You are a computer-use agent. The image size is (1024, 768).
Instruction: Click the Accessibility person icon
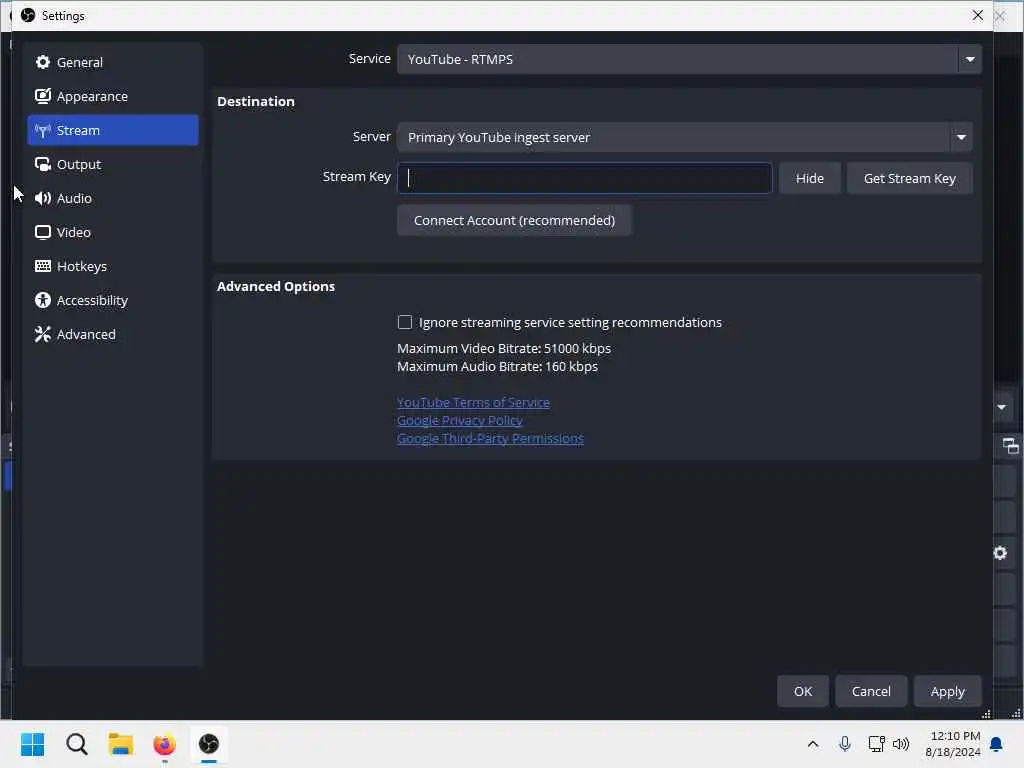(42, 300)
